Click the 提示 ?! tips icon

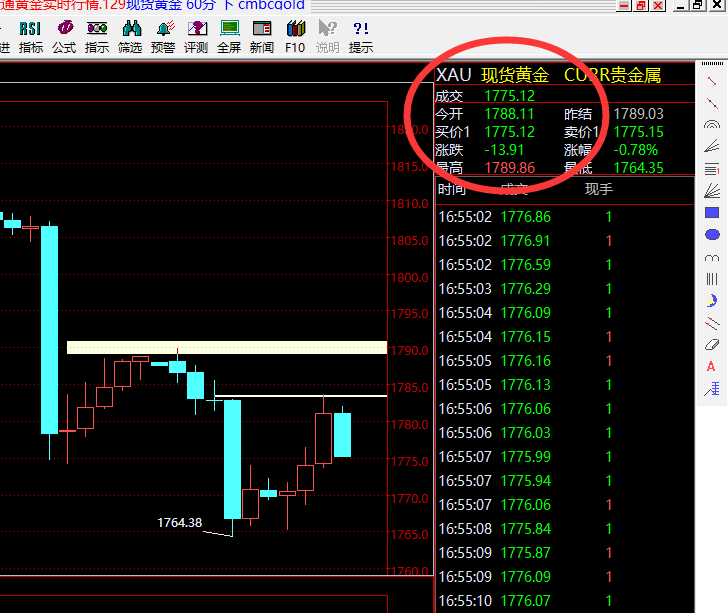[x=361, y=36]
